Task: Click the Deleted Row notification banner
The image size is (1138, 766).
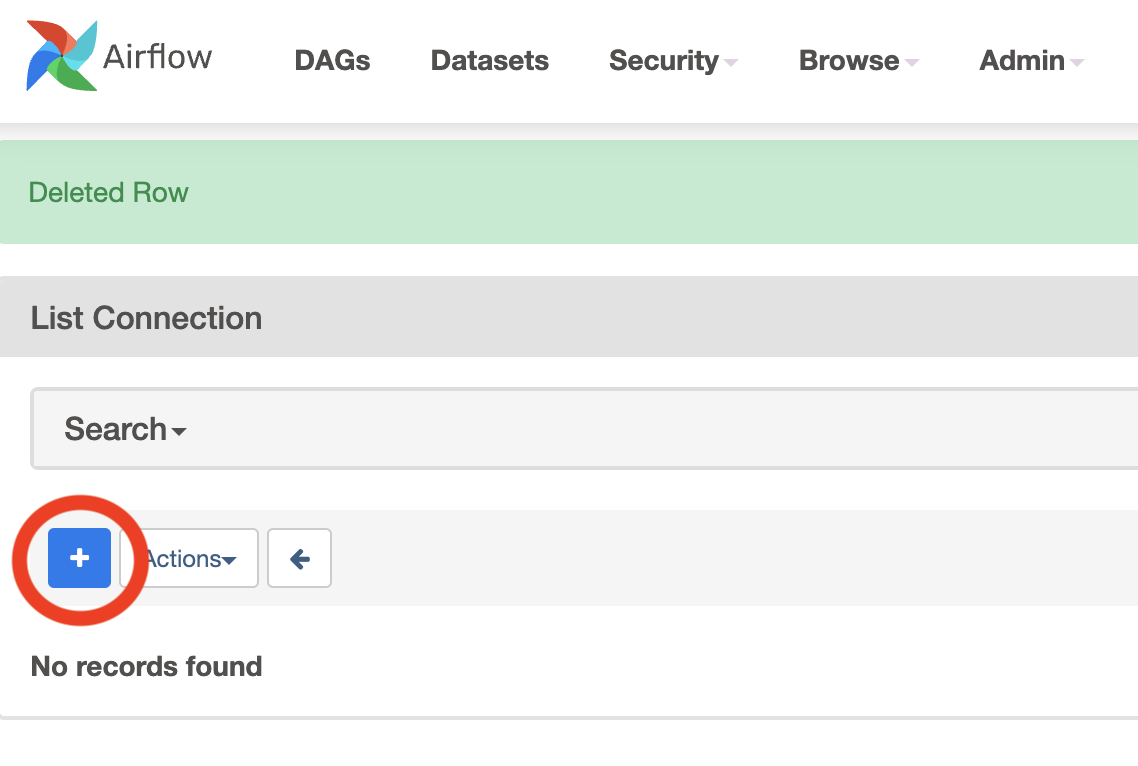Action: pos(108,191)
